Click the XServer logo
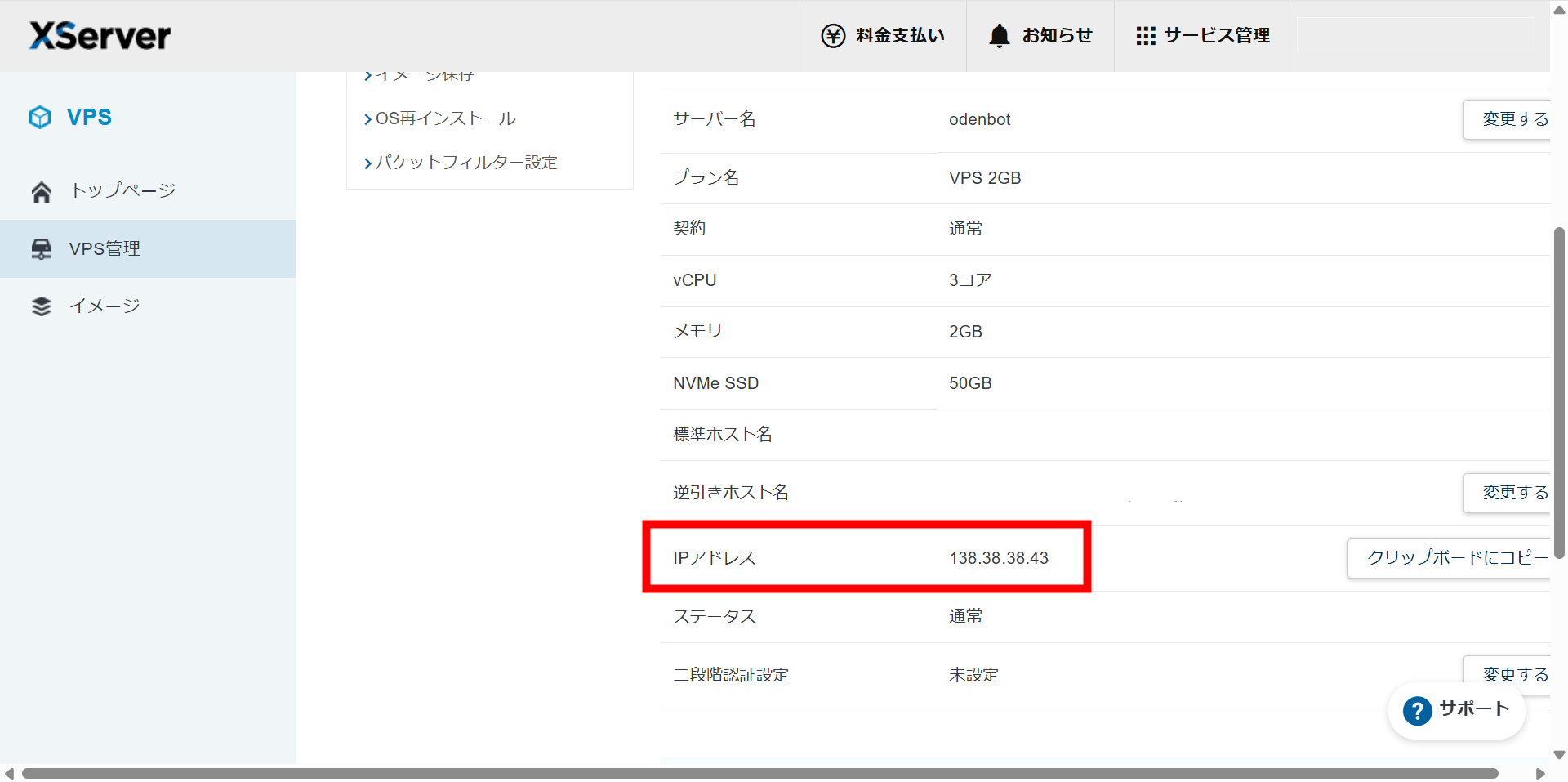Screen dimensions: 1568x782 pyautogui.click(x=100, y=36)
